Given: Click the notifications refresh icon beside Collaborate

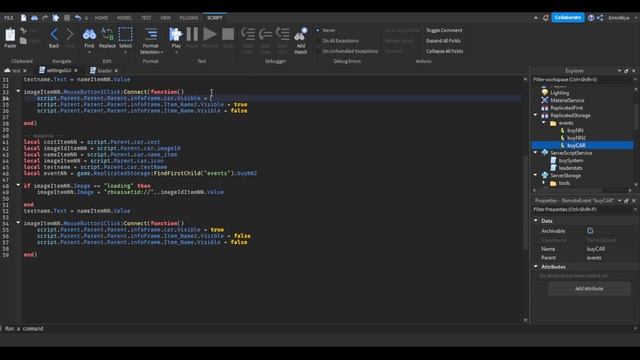Looking at the screenshot, I should coord(545,18).
